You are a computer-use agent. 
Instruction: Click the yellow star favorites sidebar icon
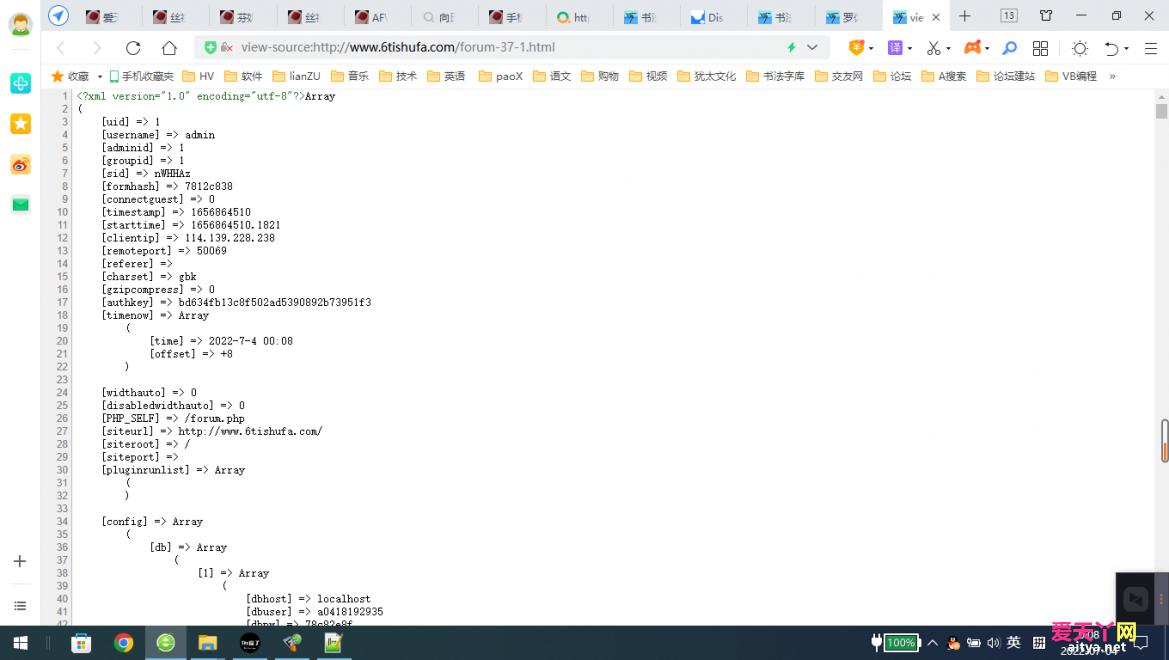point(20,123)
